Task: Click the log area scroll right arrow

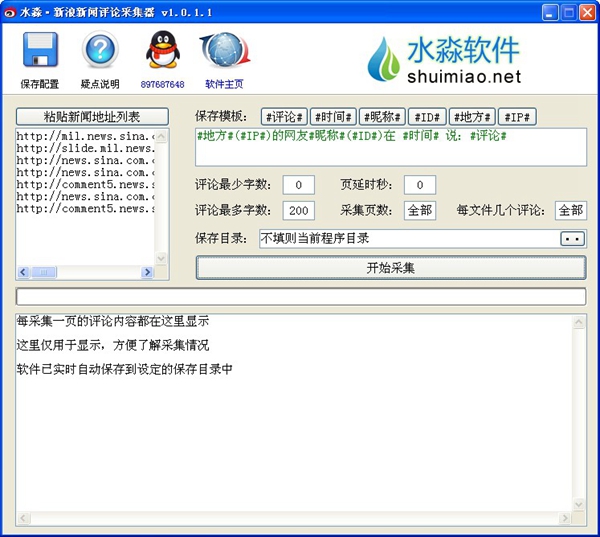Action: (565, 518)
